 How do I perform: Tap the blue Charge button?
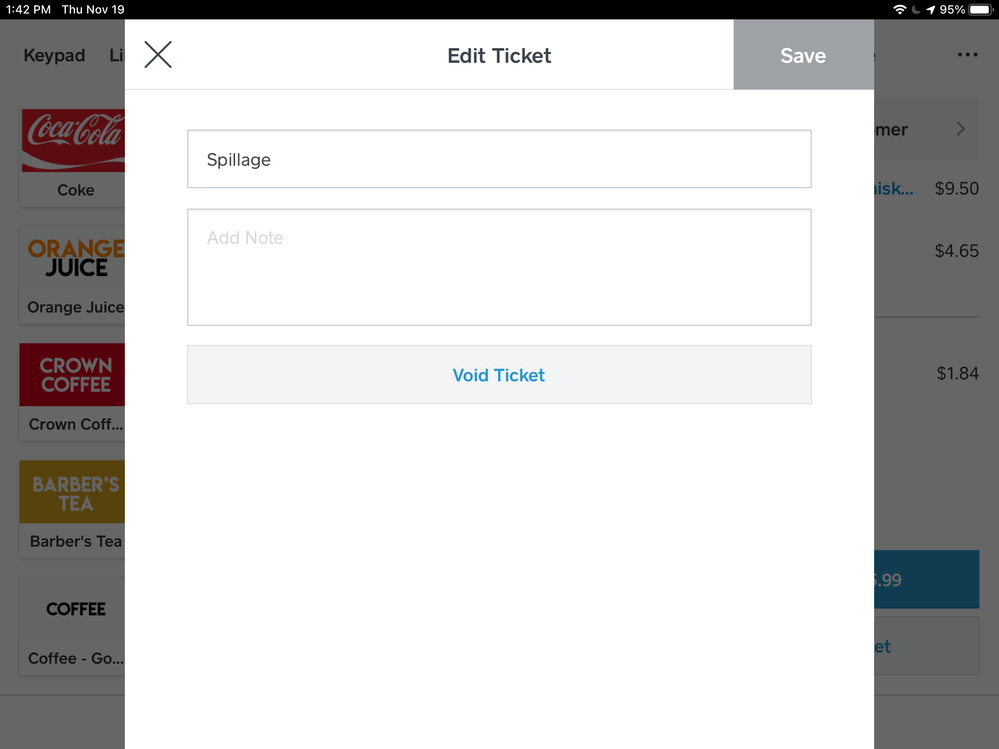tap(928, 580)
